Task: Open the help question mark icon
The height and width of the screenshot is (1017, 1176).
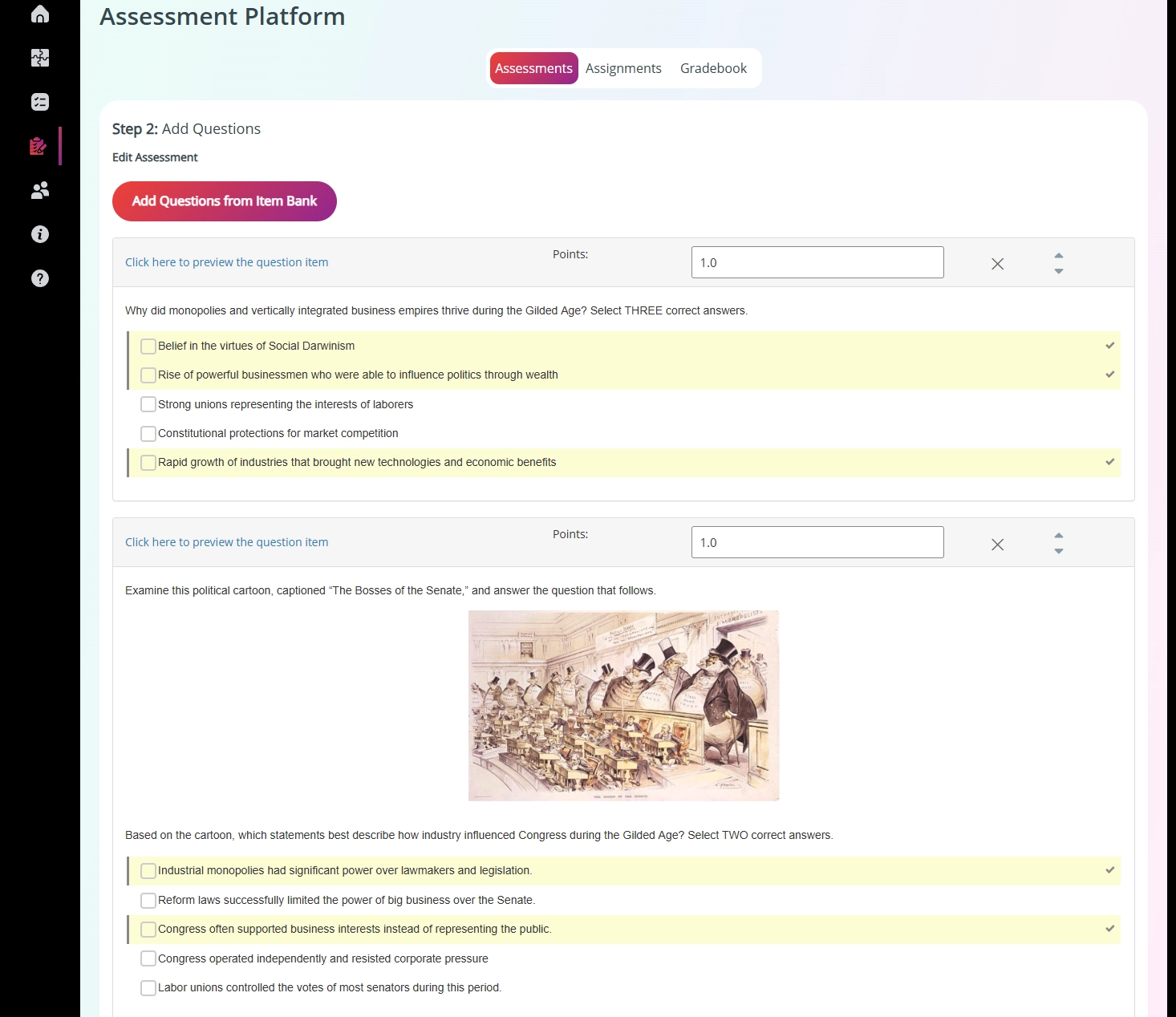Action: coord(39,278)
